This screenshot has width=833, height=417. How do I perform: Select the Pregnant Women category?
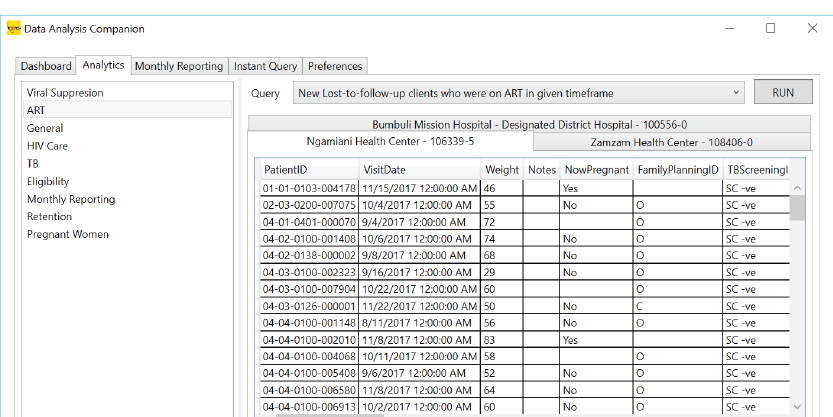tap(68, 234)
